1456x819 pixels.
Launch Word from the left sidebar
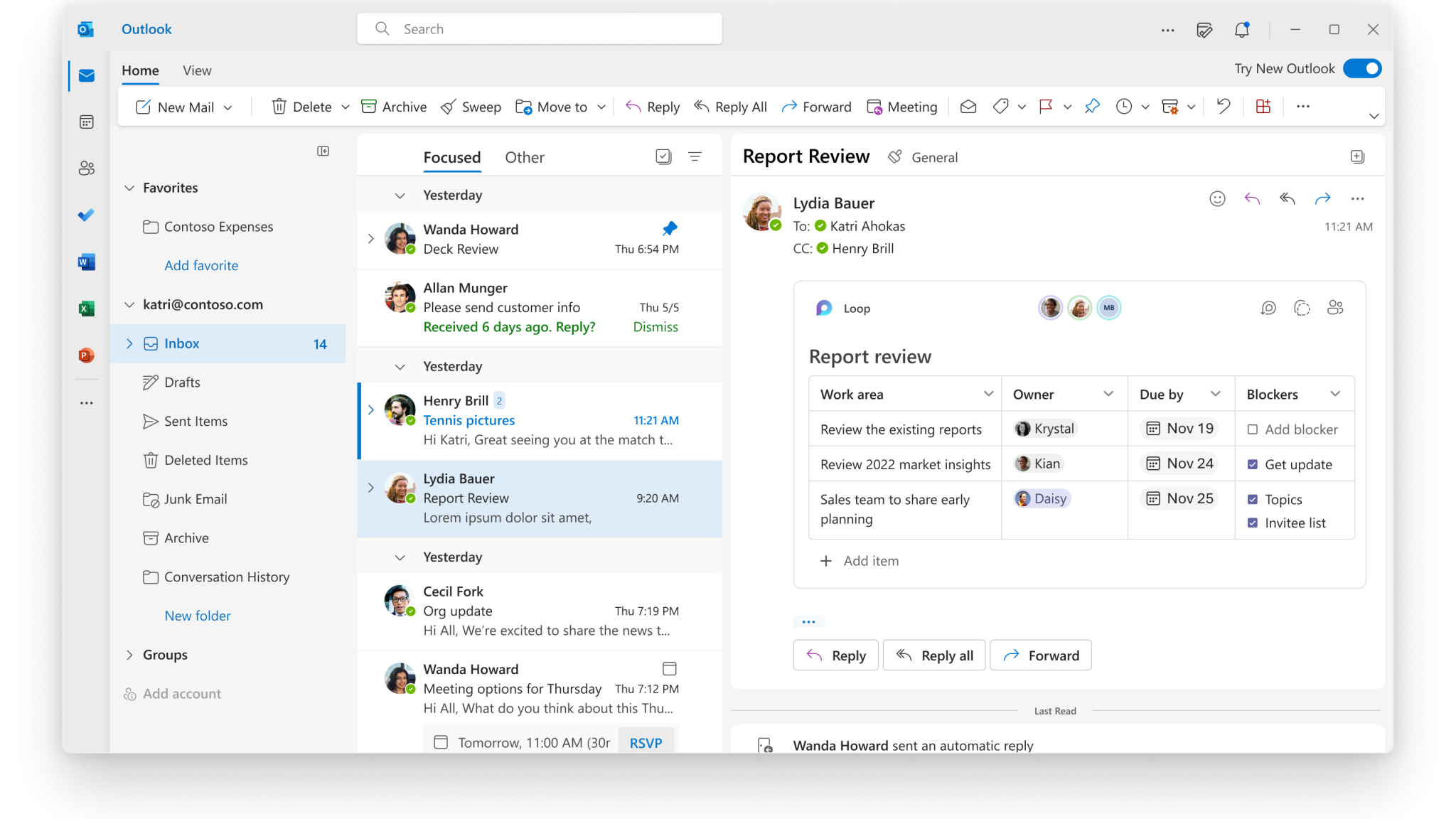coord(87,262)
